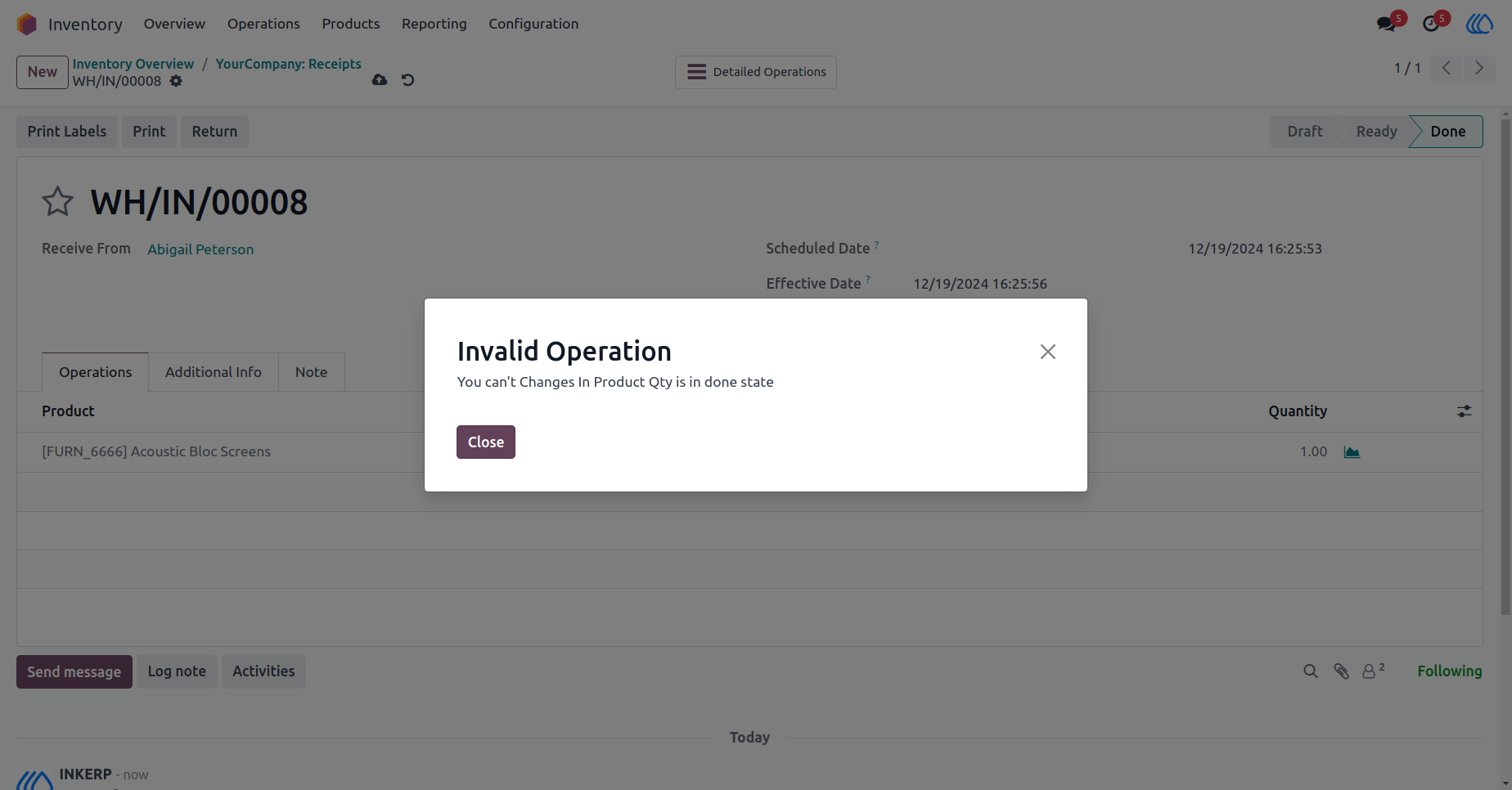Switch to the Operations tab

(95, 372)
